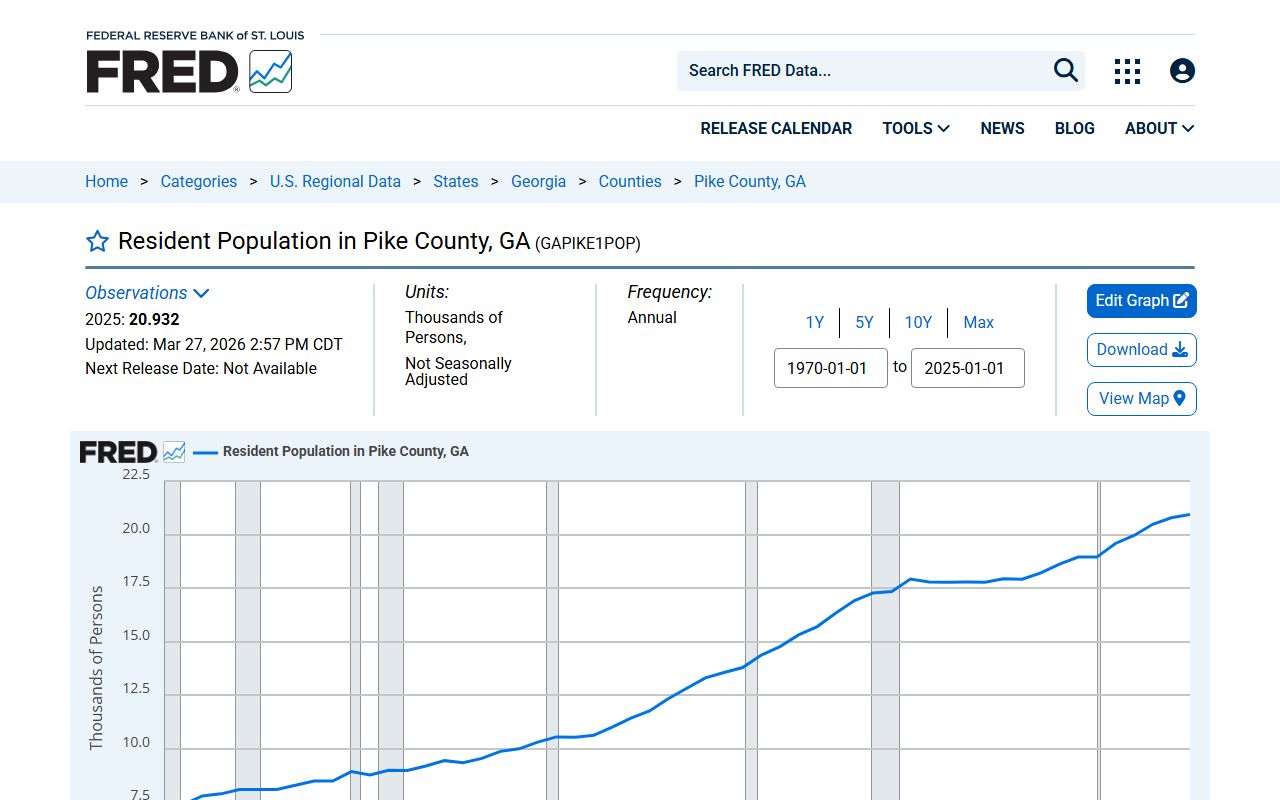Click the series title Resident Population in Pike County

[x=324, y=241]
